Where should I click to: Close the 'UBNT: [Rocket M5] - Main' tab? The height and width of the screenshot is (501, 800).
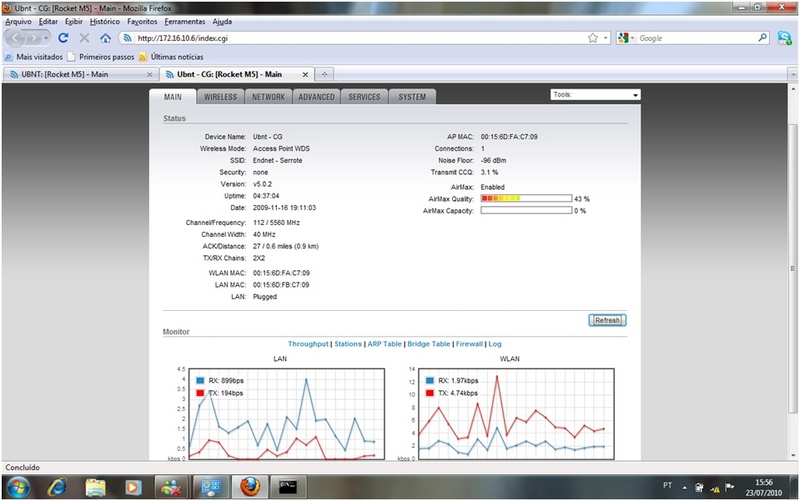149,74
